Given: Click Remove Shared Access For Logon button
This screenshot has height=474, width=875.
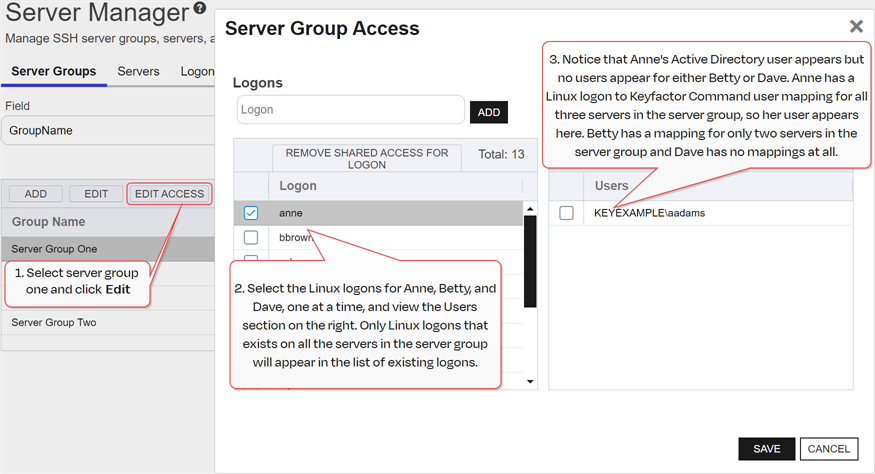Looking at the screenshot, I should [x=366, y=159].
